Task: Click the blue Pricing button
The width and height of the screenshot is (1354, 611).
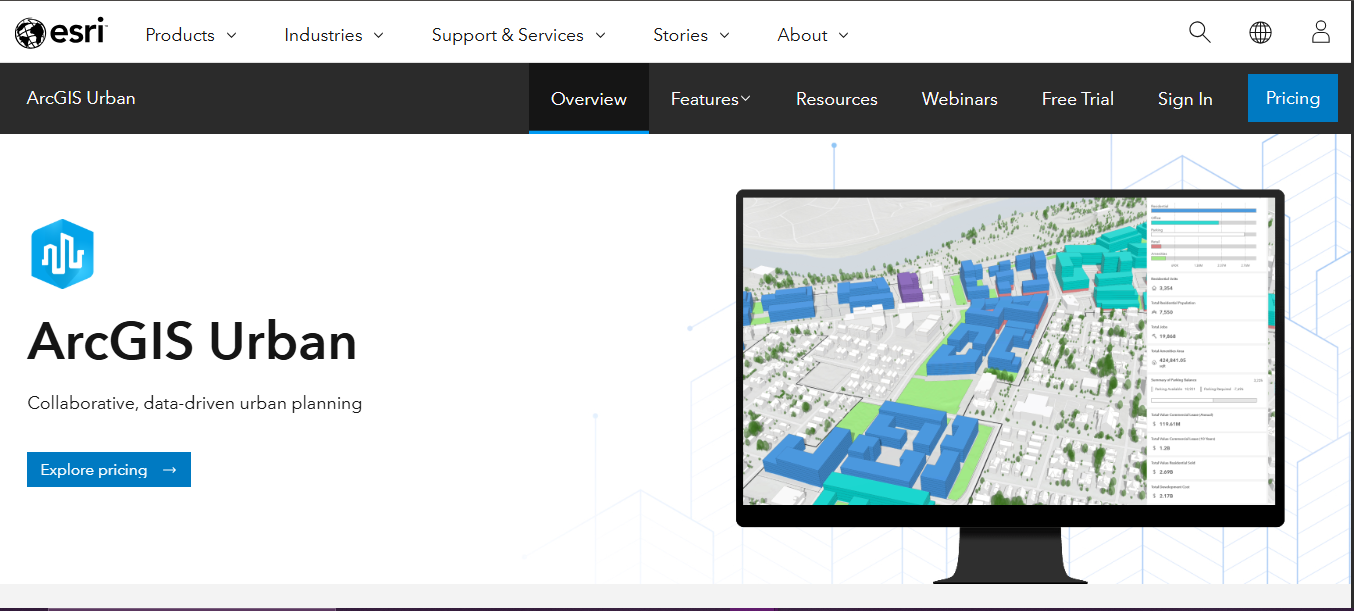Action: coord(1293,98)
